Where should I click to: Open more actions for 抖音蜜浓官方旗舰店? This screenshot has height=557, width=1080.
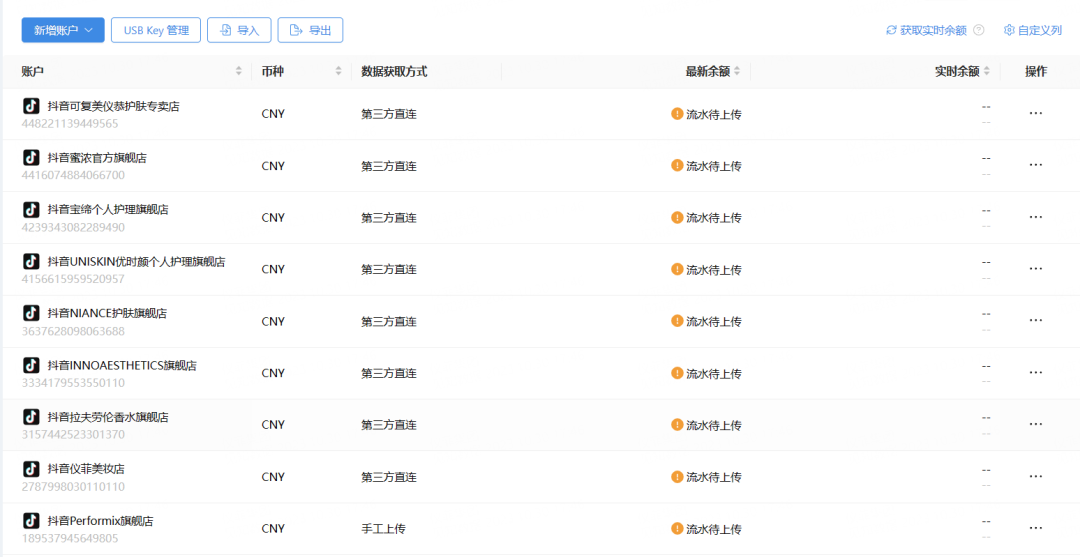tap(1035, 165)
